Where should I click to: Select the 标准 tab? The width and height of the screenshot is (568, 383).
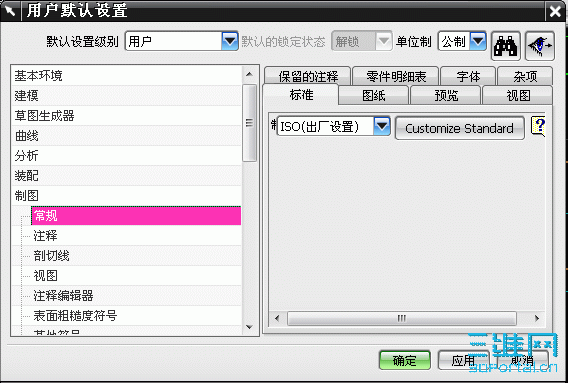tap(301, 95)
